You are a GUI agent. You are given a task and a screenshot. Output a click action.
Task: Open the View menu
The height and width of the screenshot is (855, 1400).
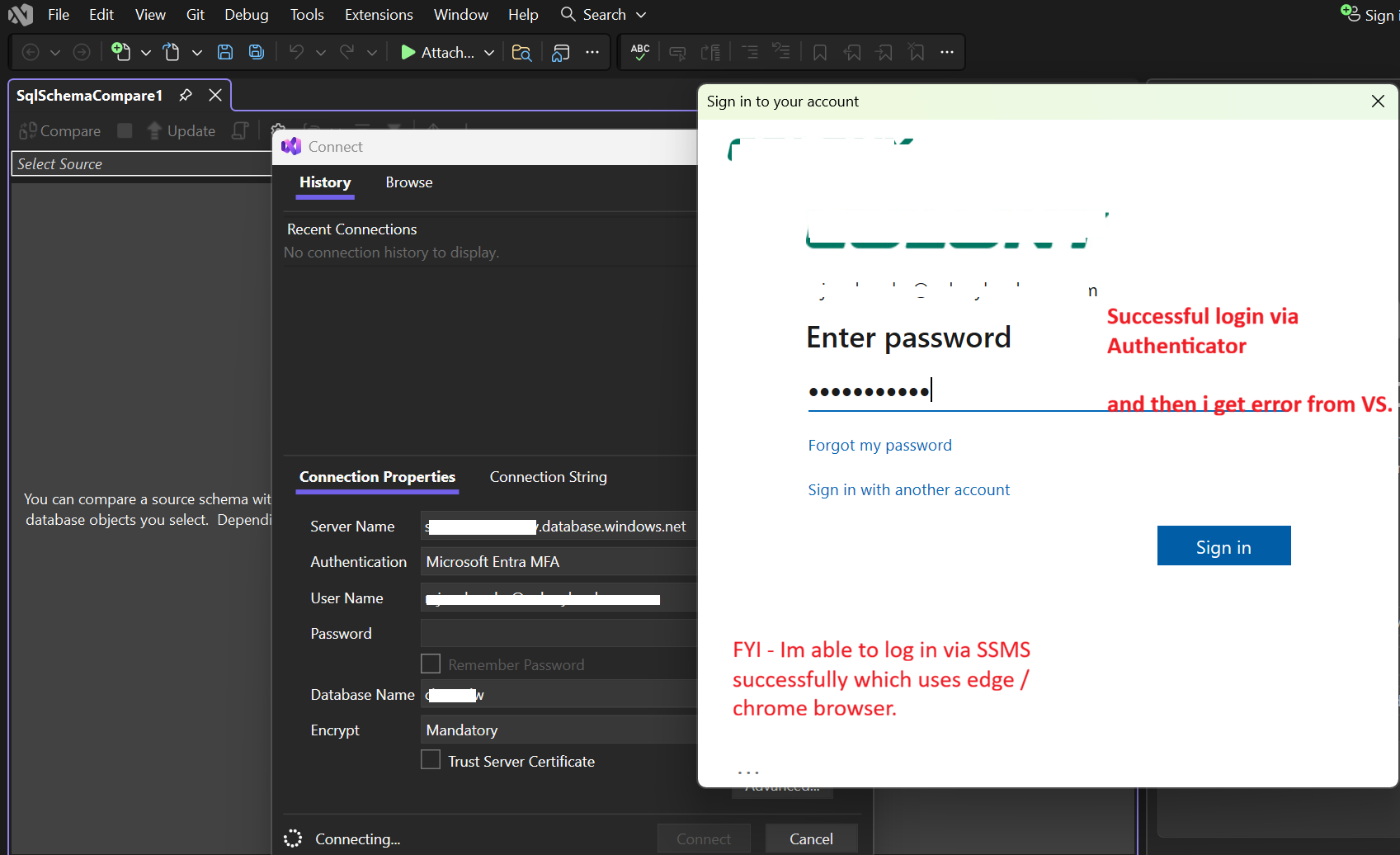click(150, 14)
